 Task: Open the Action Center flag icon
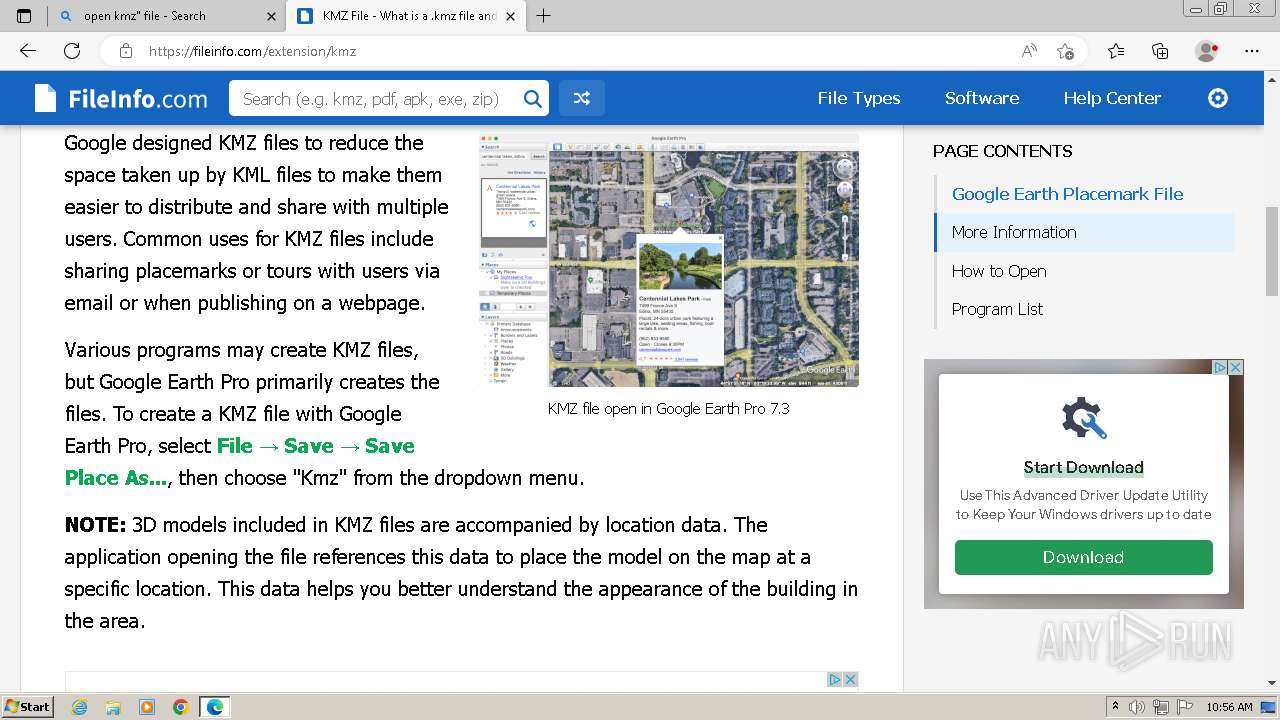pos(1185,707)
